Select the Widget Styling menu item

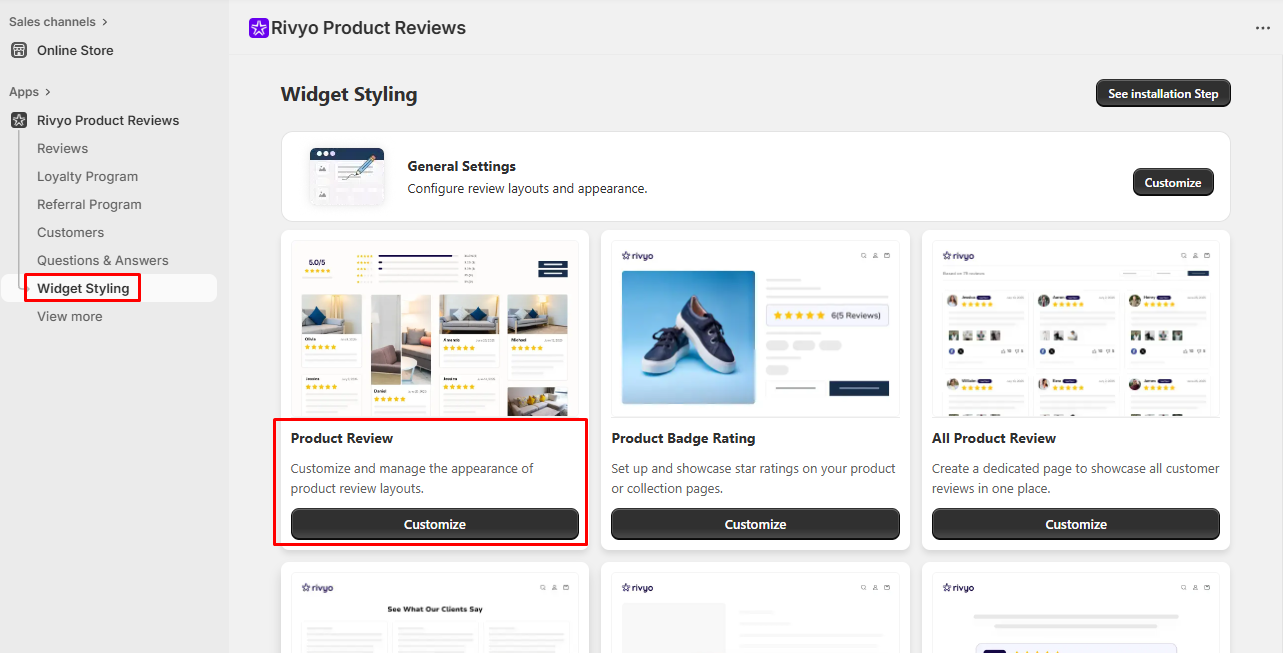[83, 288]
